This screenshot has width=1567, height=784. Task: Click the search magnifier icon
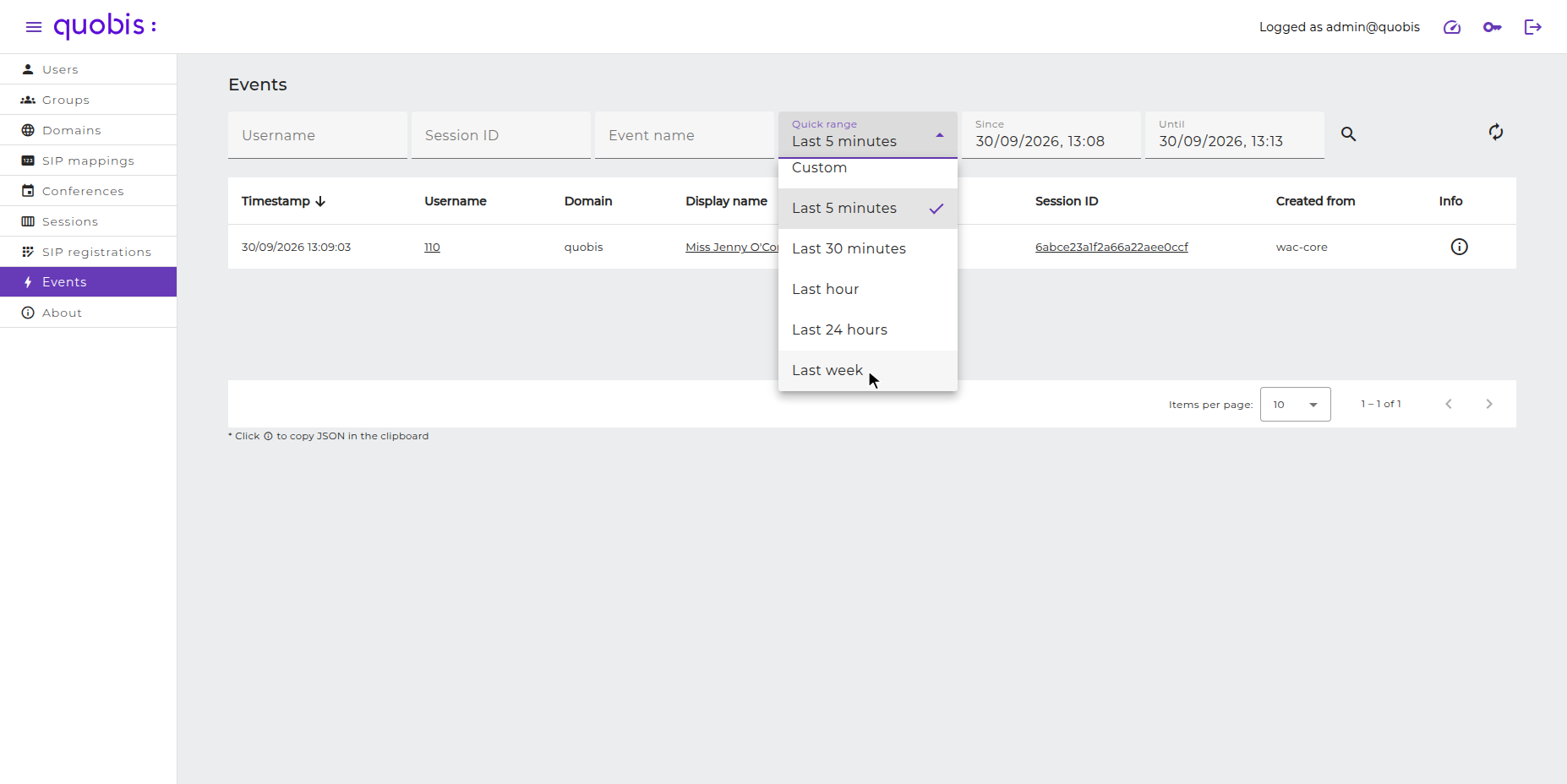(x=1349, y=134)
